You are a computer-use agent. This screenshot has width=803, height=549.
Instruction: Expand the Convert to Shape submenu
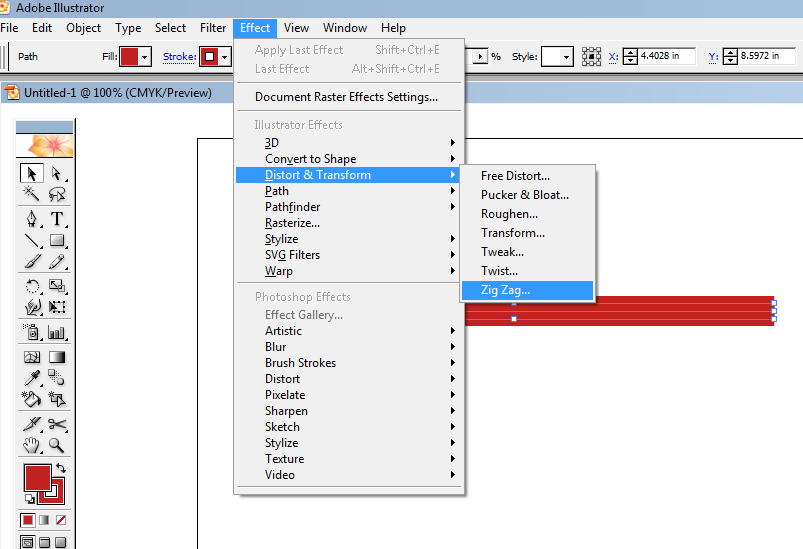coord(348,159)
